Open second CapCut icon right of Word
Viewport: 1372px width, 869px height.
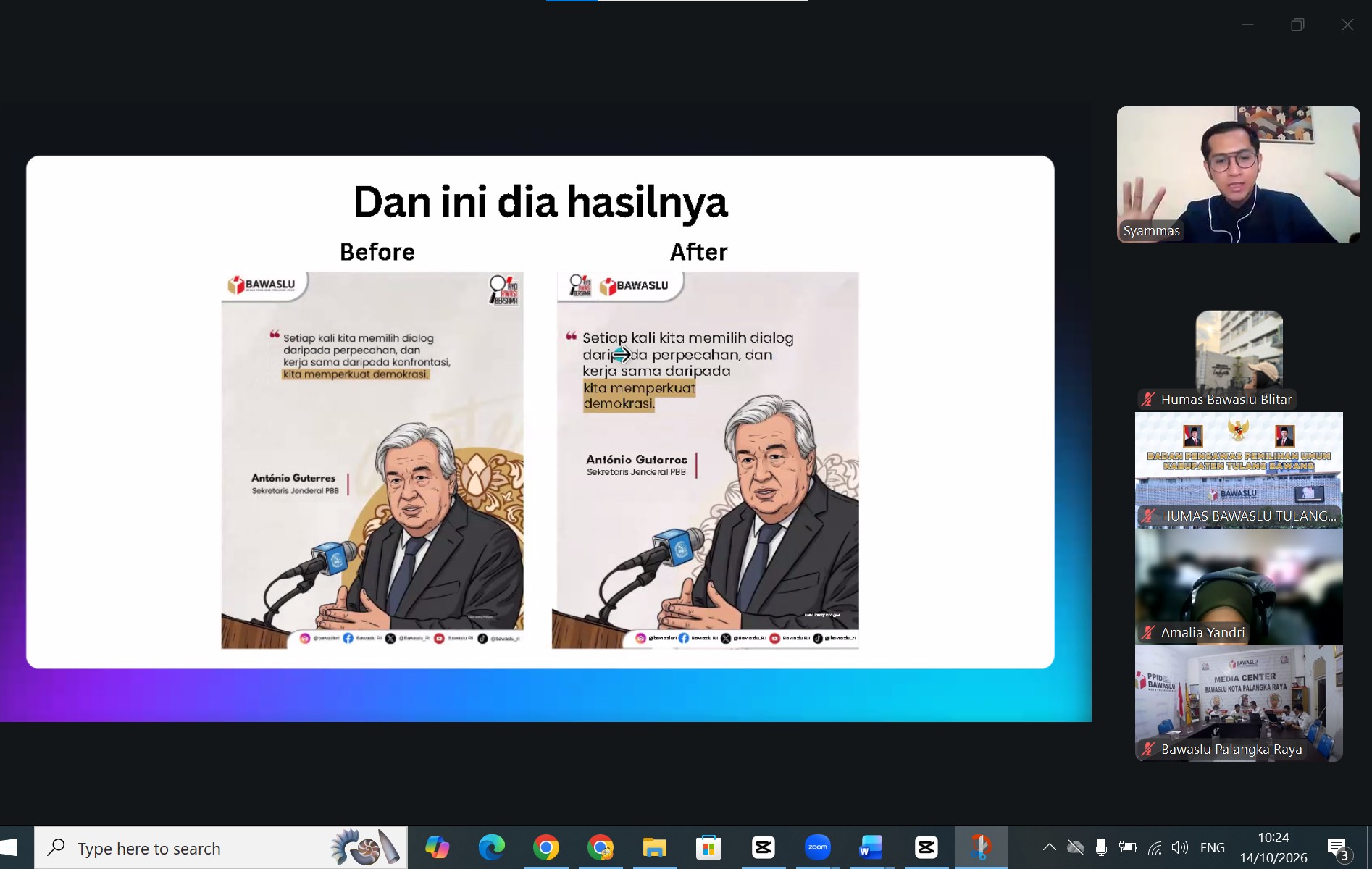pyautogui.click(x=926, y=847)
